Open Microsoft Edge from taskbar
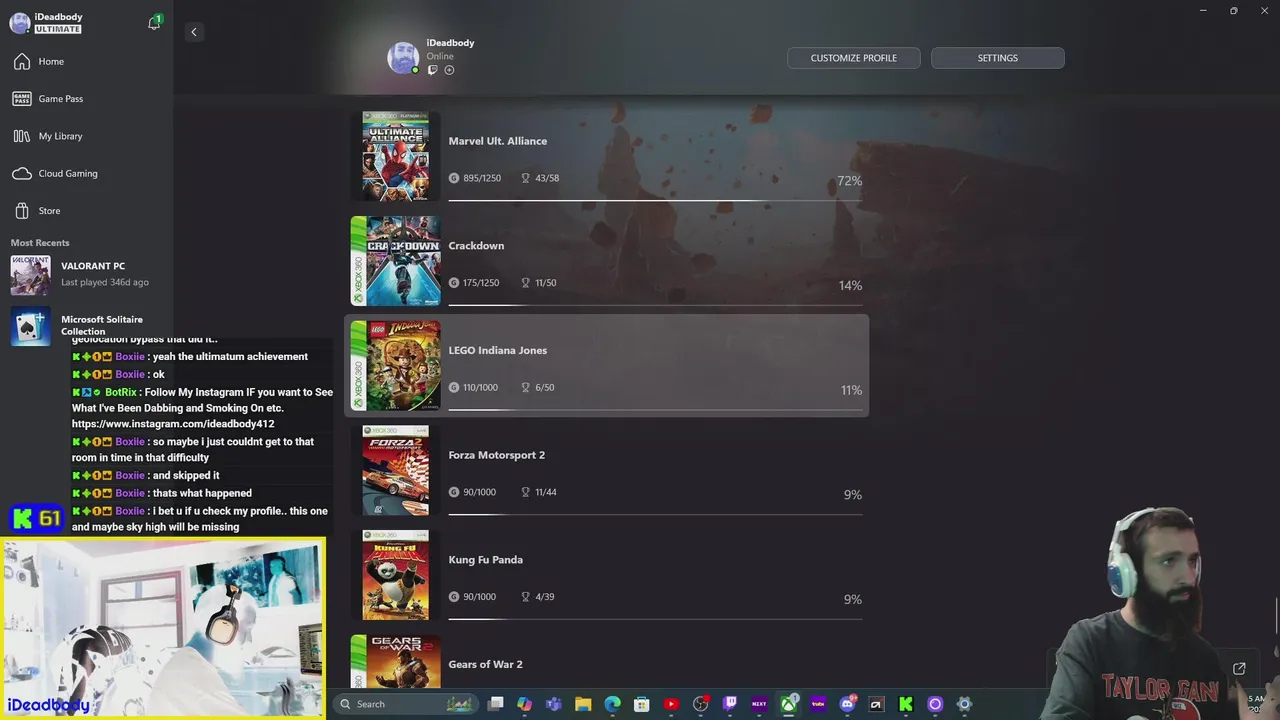 [x=612, y=704]
